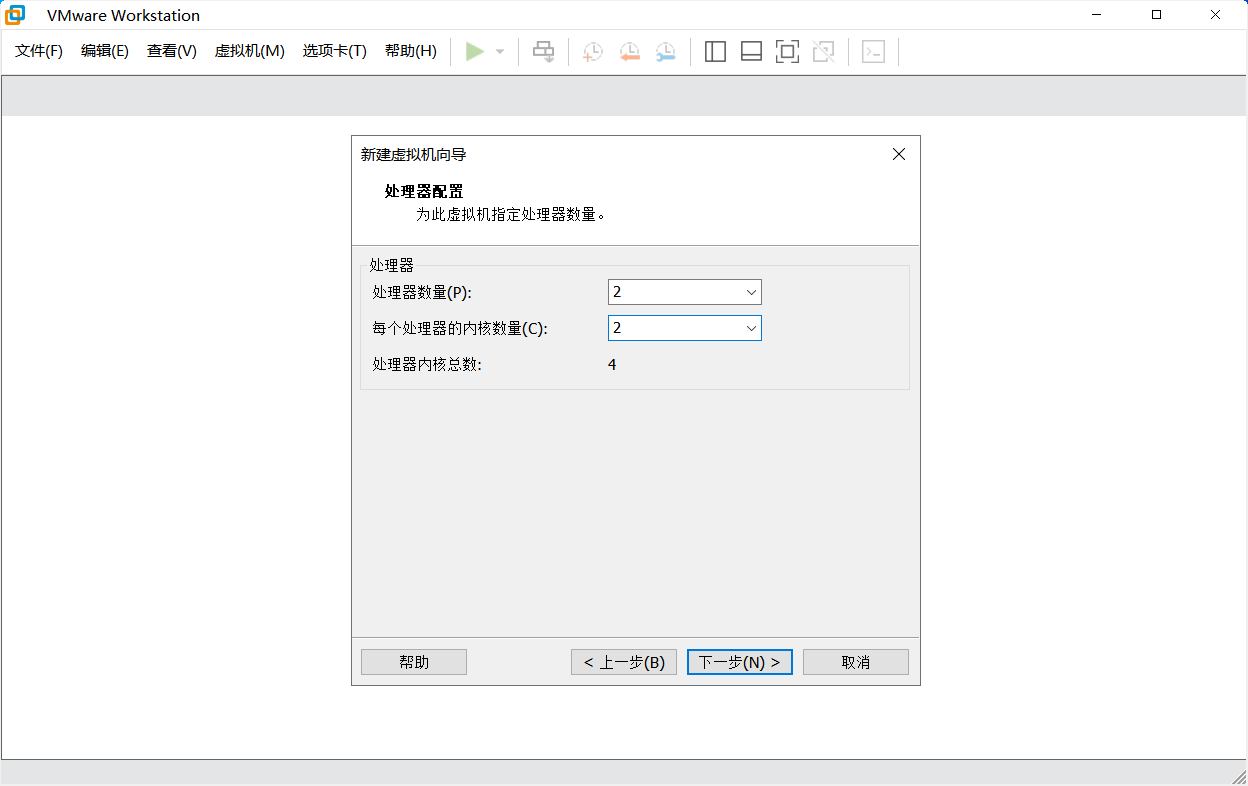Click the 下一步(N) button
This screenshot has height=786, width=1248.
tap(739, 662)
